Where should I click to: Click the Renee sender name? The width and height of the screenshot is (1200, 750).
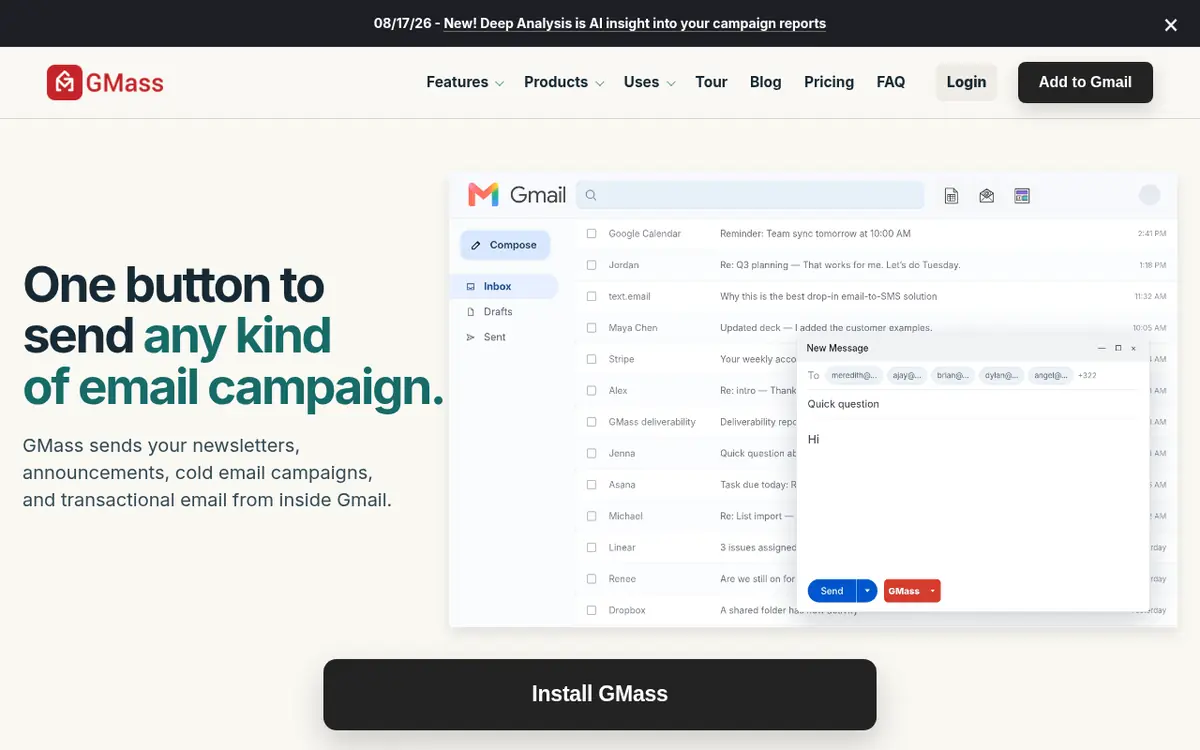tap(622, 579)
